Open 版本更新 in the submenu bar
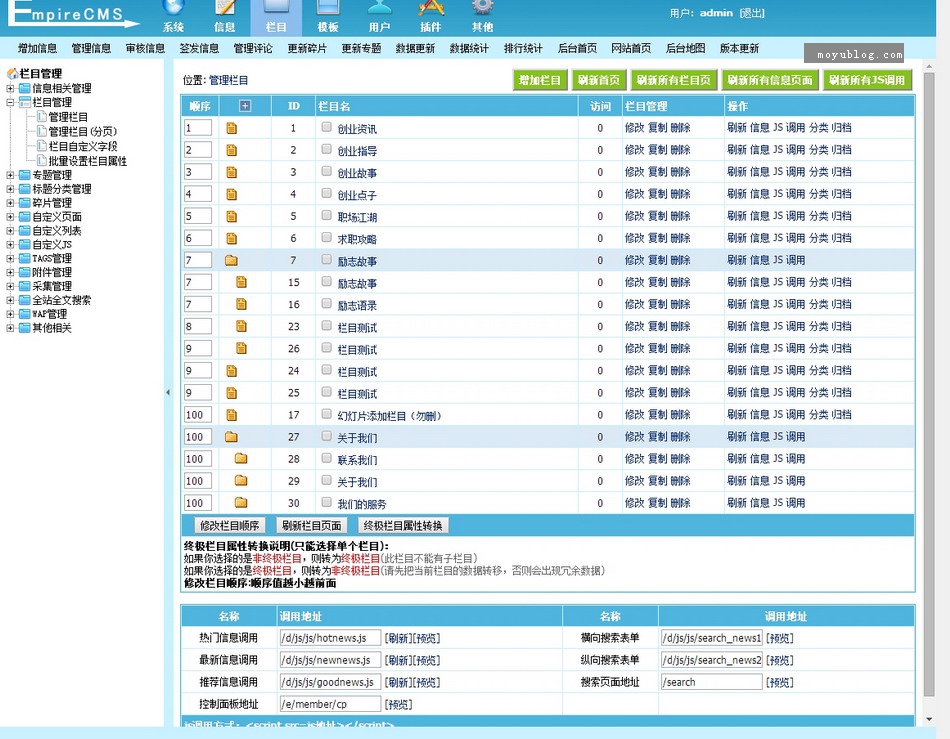Screen dimensions: 950x739 pyautogui.click(x=739, y=48)
